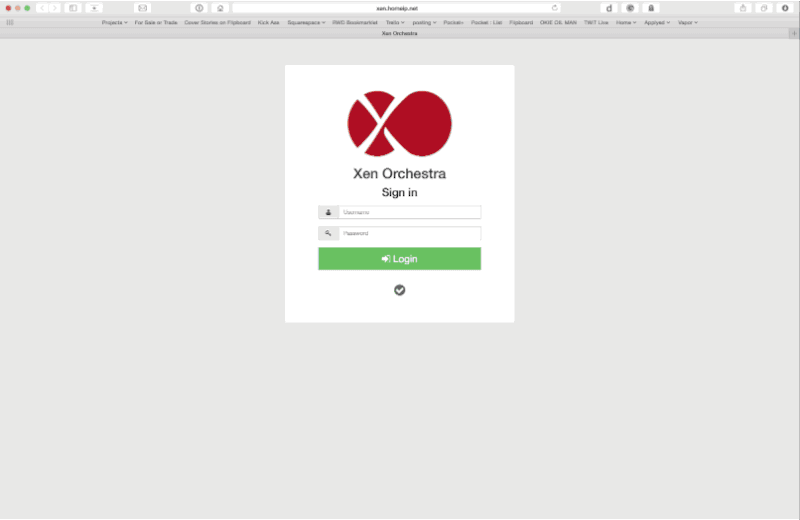800x520 pixels.
Task: Go back with the Safari back arrow
Action: click(x=42, y=8)
